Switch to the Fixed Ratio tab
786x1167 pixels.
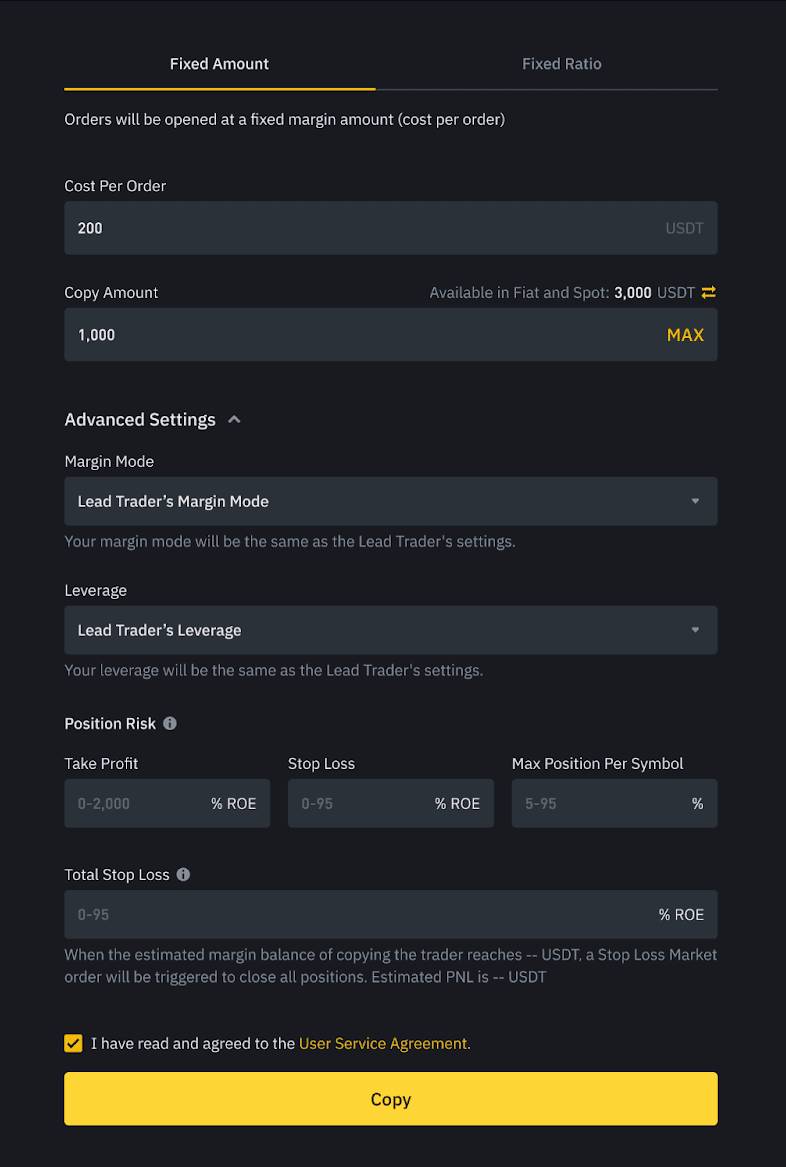(x=562, y=64)
